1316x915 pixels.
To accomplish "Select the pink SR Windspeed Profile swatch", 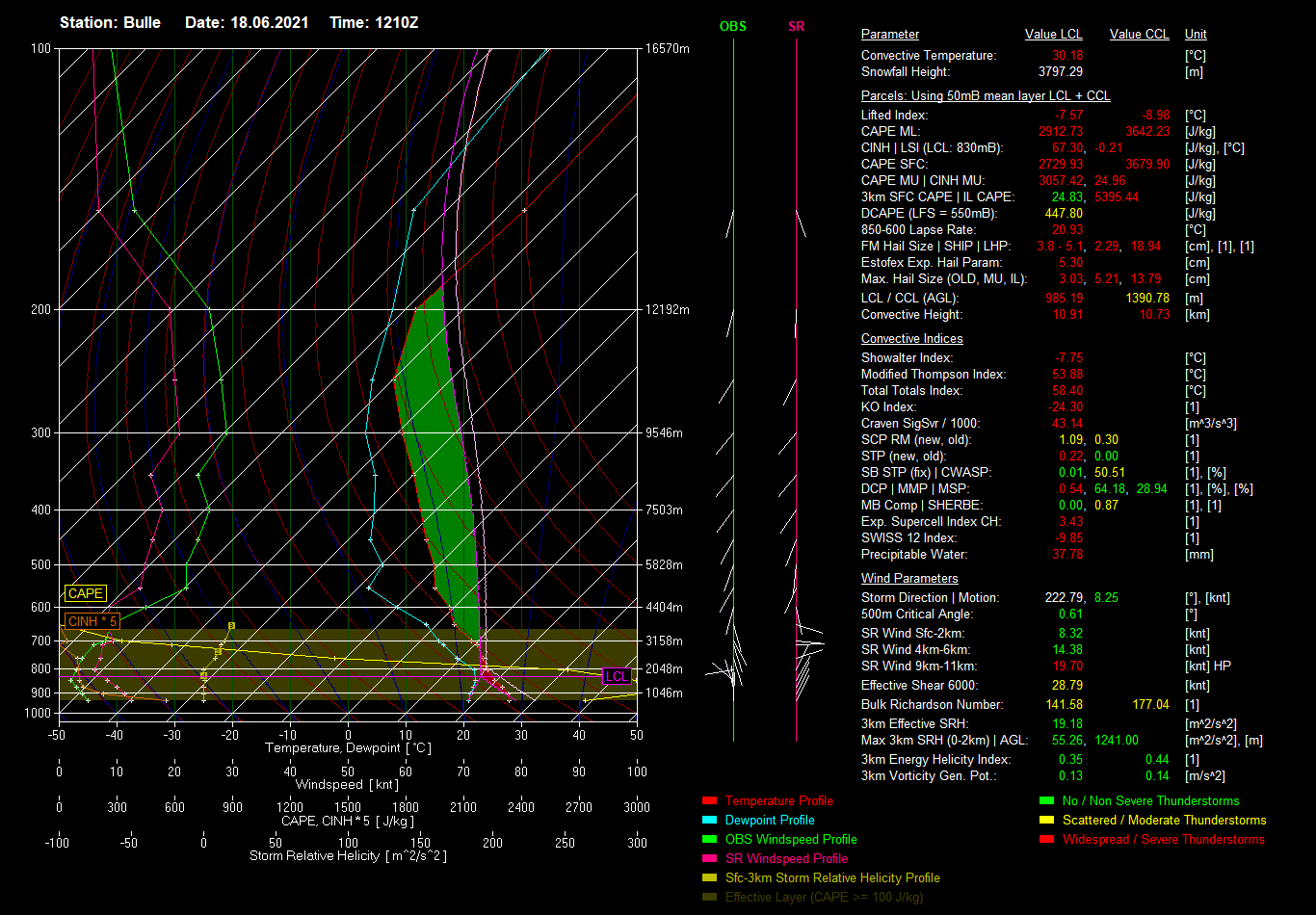I will (x=710, y=859).
